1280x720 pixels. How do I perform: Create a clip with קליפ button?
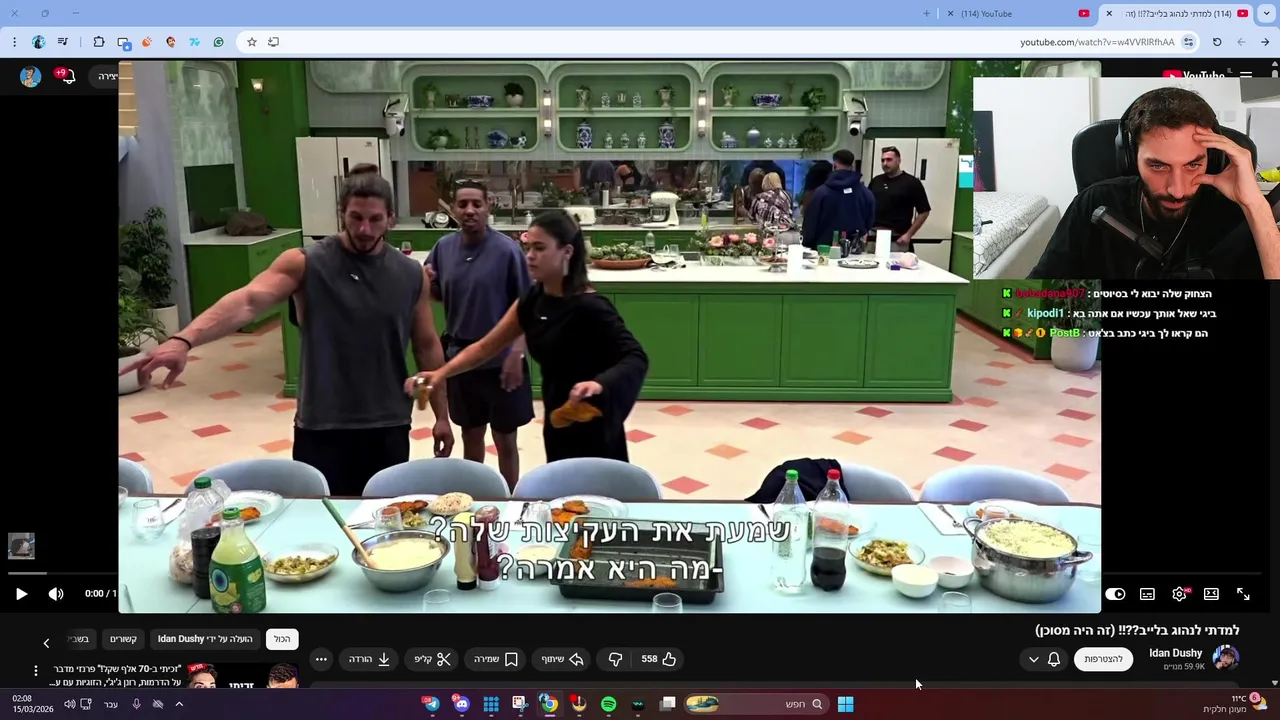click(433, 659)
